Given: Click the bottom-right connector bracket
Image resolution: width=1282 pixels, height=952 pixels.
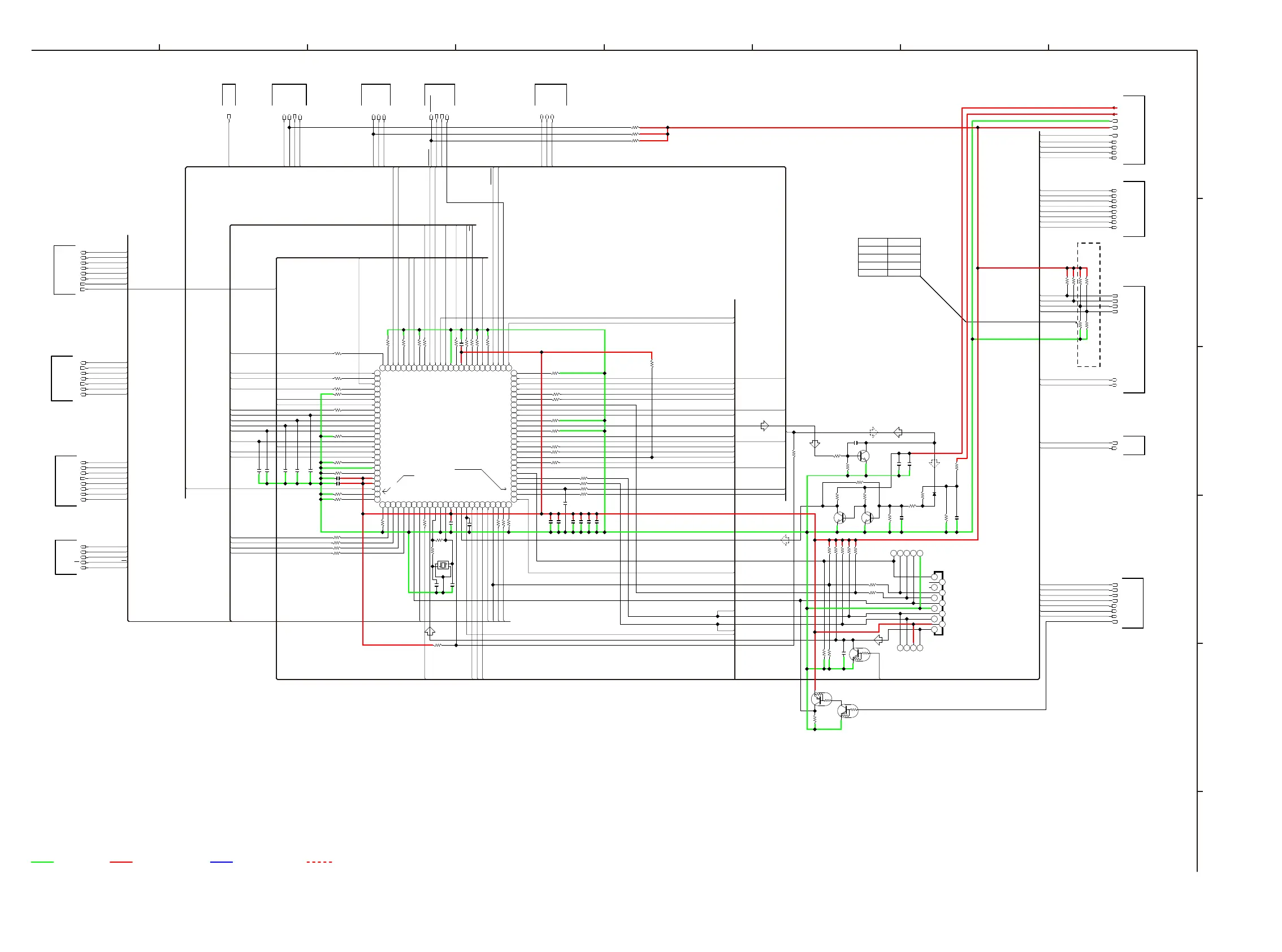Looking at the screenshot, I should [x=1132, y=603].
